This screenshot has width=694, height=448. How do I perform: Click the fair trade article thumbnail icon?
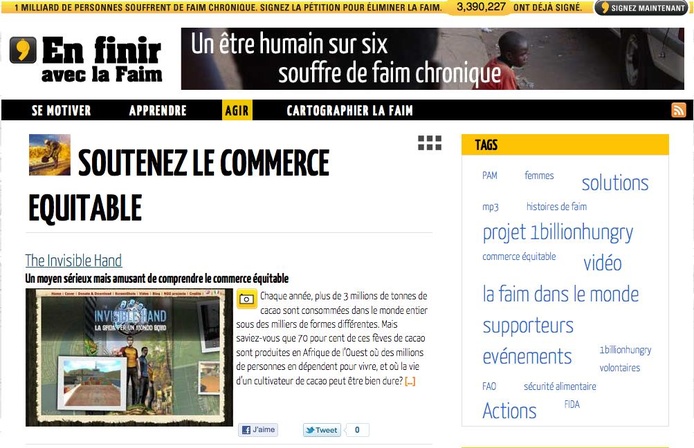50,155
